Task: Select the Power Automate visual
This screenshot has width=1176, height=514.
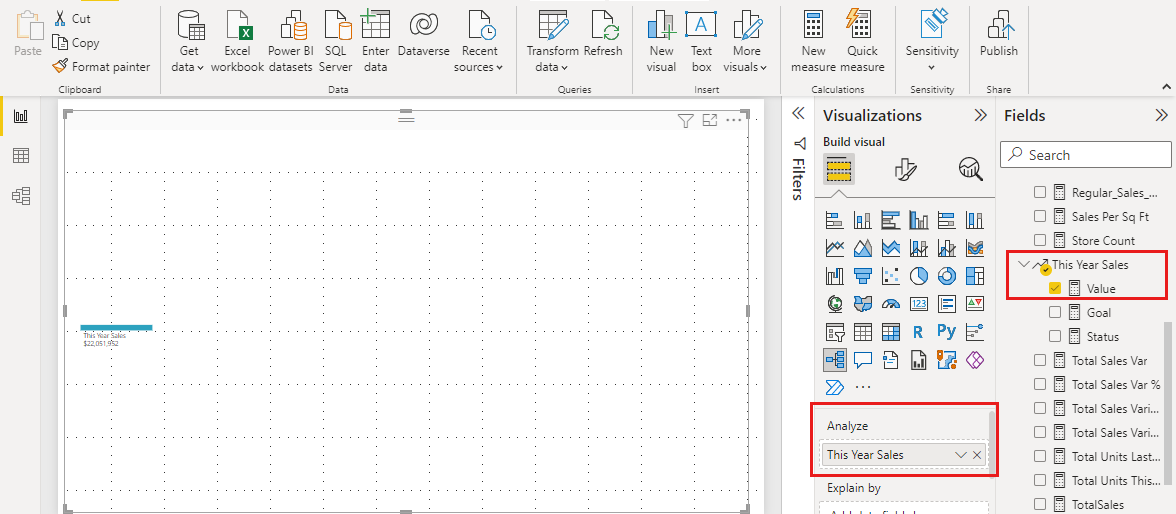Action: click(834, 387)
